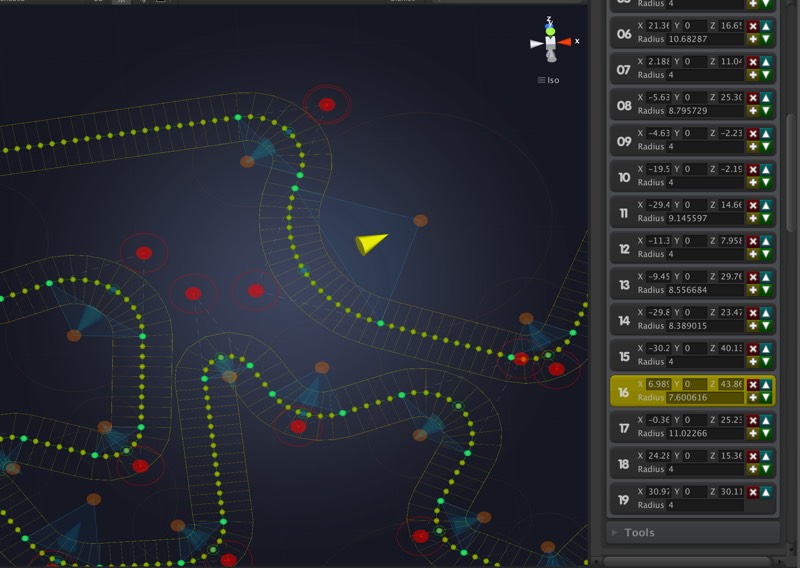Screen dimensions: 800x568
Task: Delete waypoint 19 from the list
Action: [x=753, y=492]
